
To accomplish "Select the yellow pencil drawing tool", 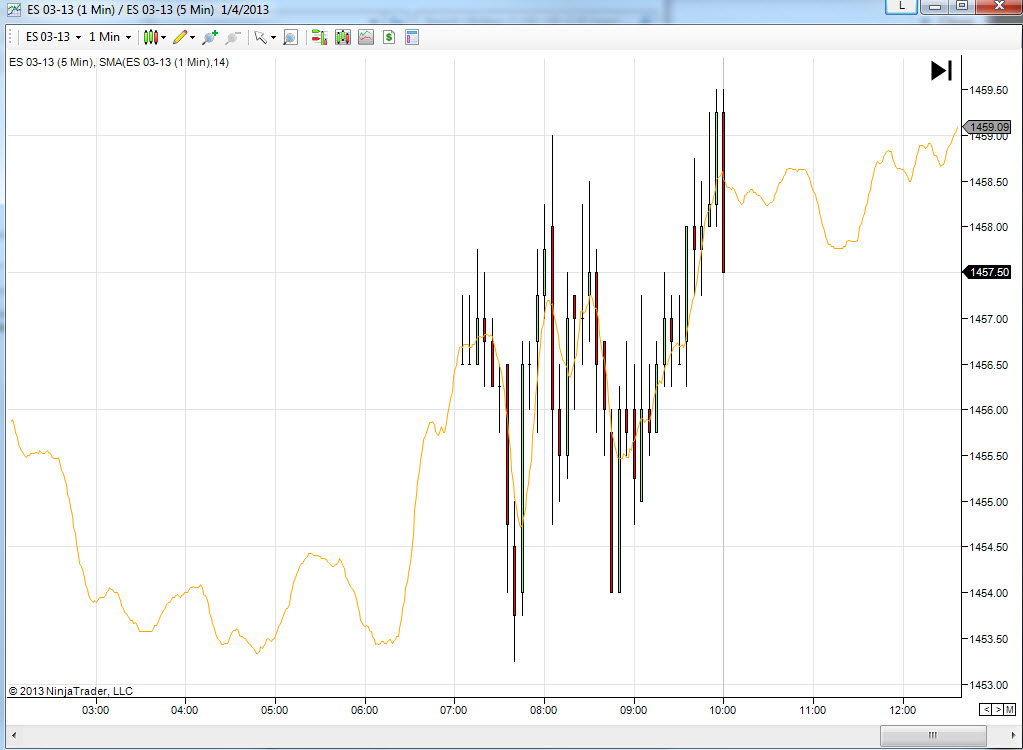I will point(180,37).
